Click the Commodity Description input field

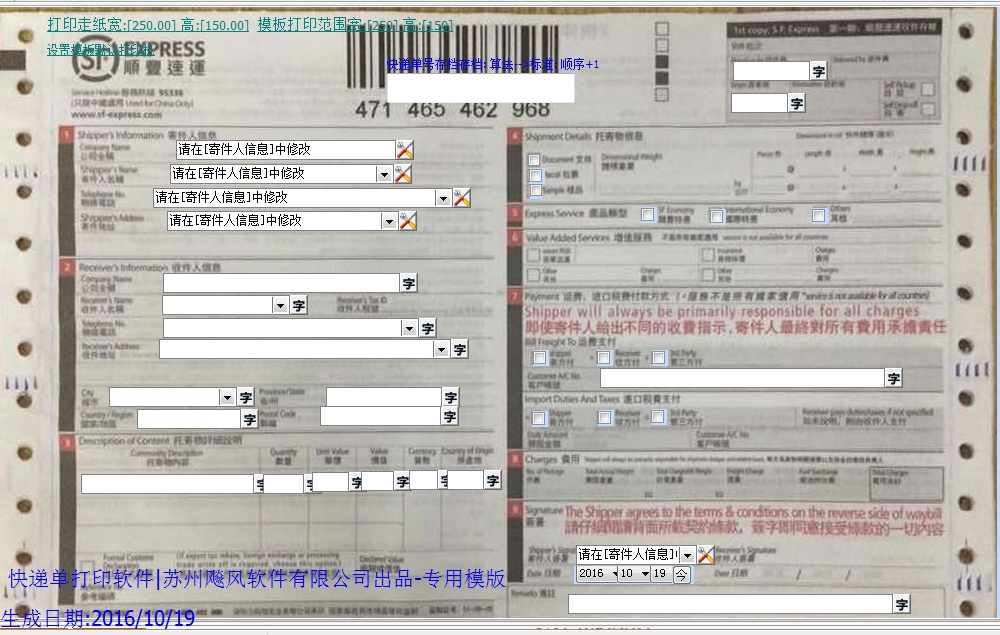(168, 484)
